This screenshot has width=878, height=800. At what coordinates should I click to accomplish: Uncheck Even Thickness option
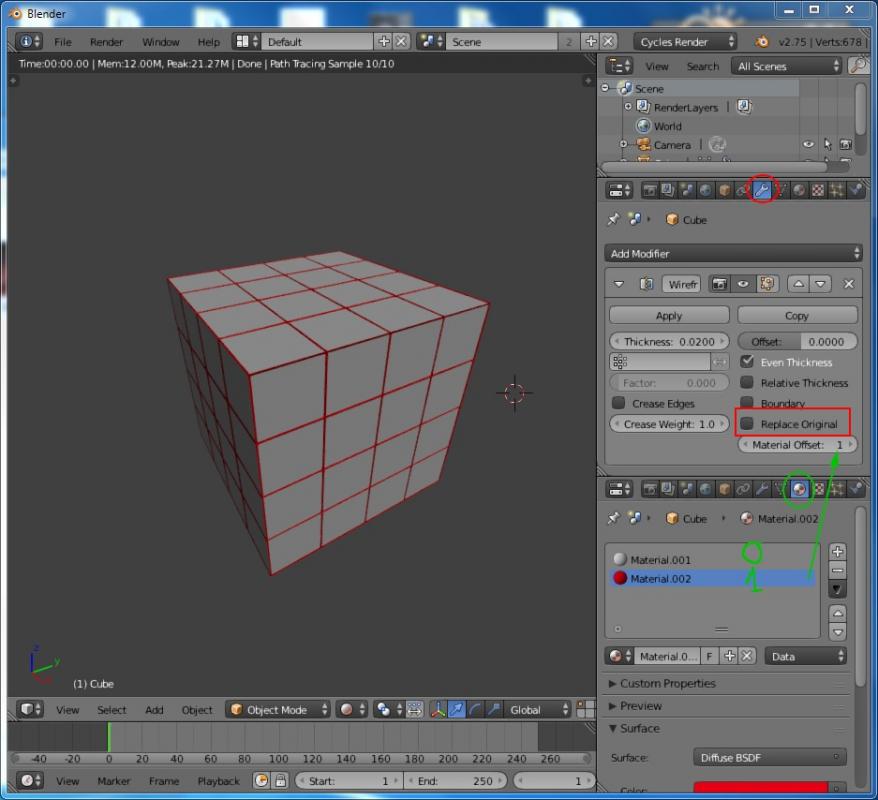[x=747, y=362]
